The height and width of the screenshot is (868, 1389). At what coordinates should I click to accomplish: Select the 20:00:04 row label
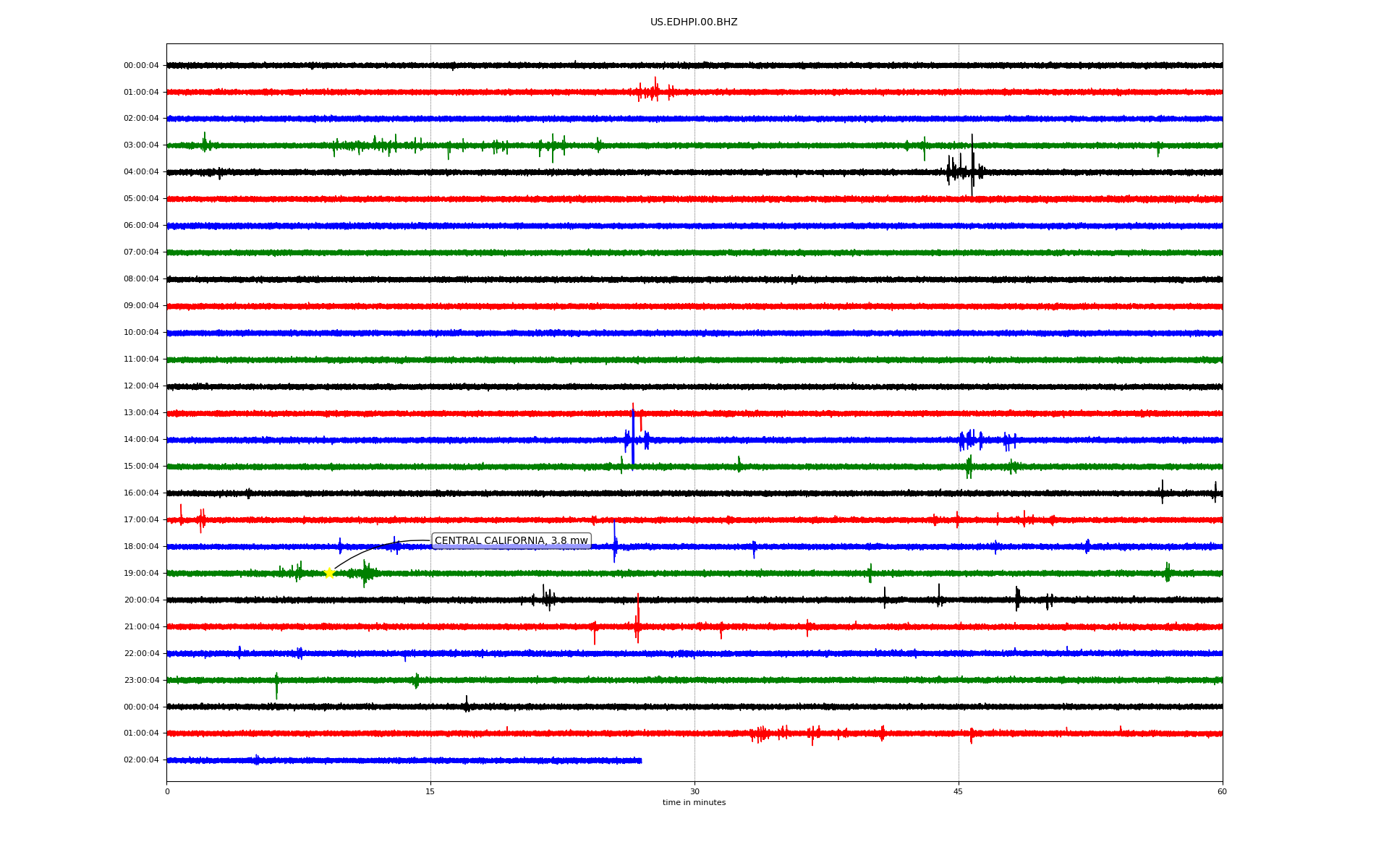point(141,600)
